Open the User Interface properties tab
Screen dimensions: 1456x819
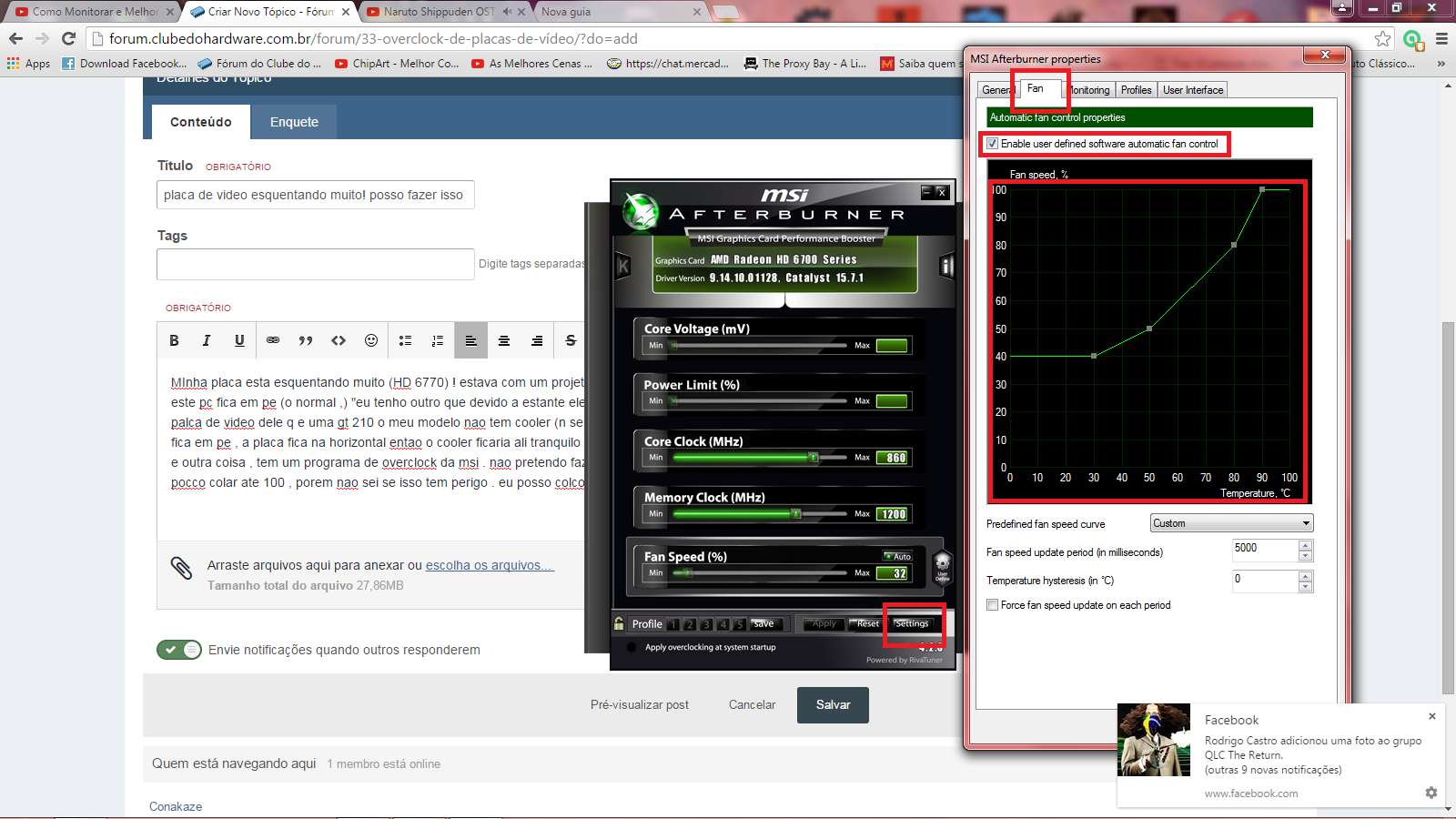1193,90
